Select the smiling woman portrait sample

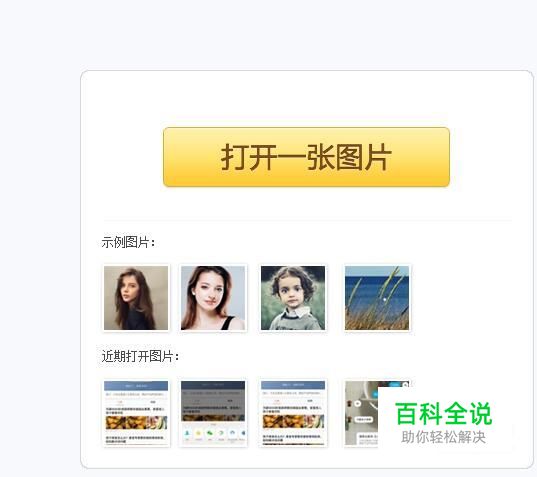213,298
